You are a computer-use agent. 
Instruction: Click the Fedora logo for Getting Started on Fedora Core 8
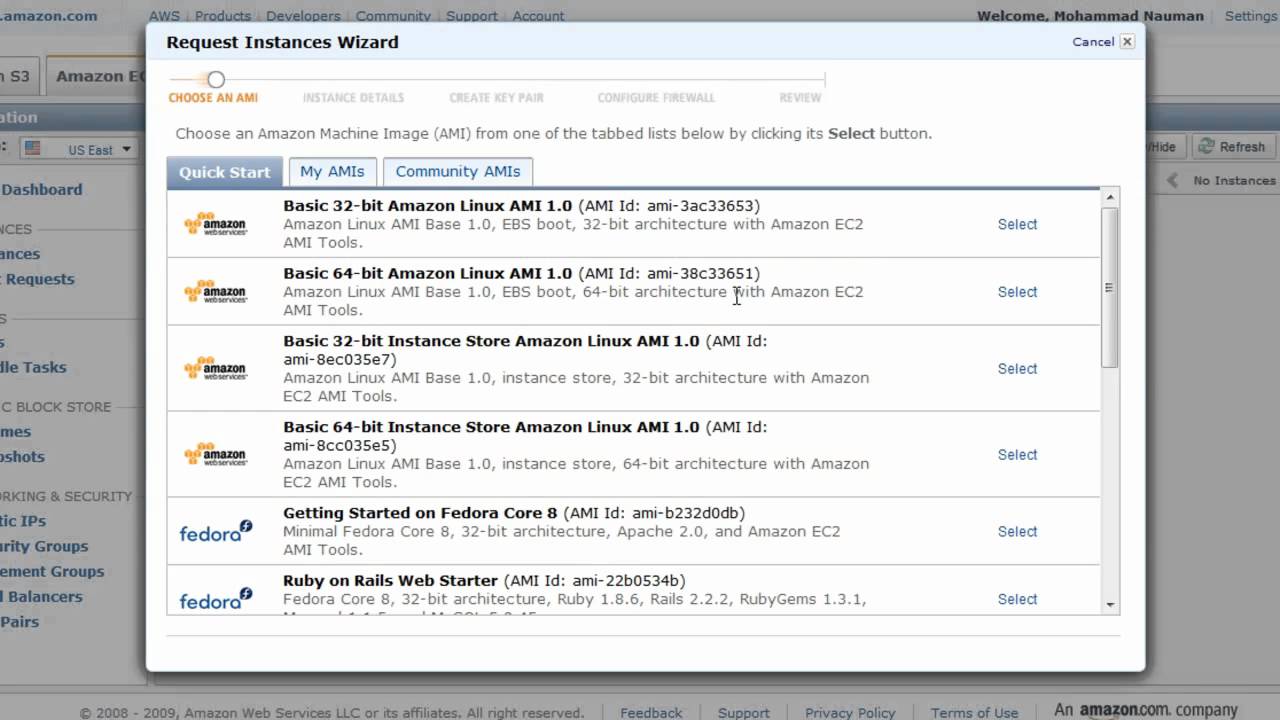click(216, 532)
